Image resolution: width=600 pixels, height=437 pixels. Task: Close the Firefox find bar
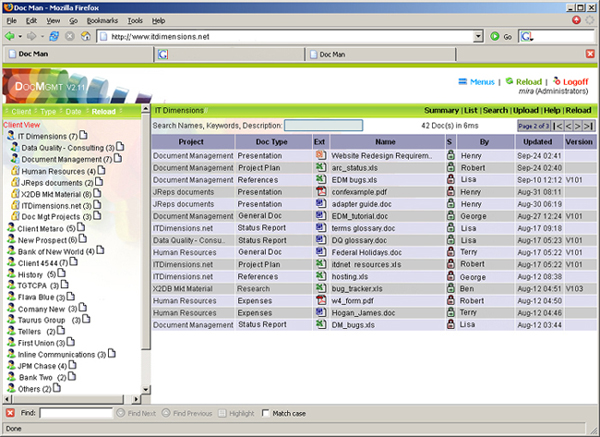tap(9, 412)
